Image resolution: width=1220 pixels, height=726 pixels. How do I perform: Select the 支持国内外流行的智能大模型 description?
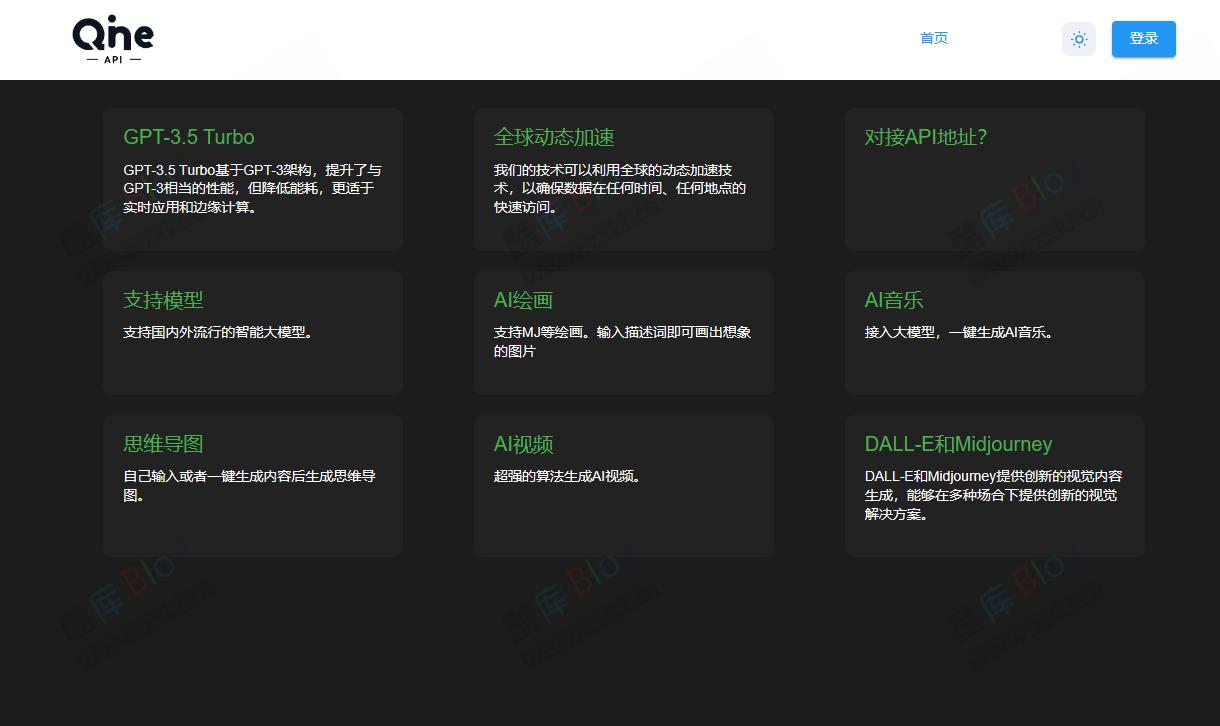point(218,332)
